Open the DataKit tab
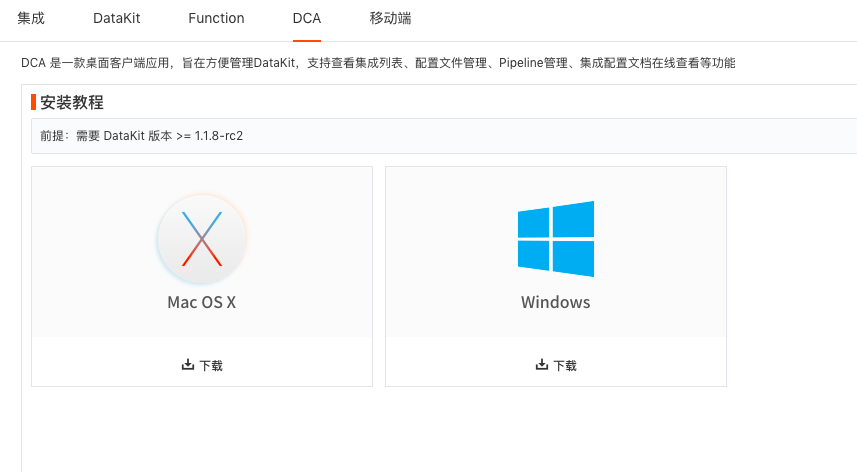 [x=116, y=18]
